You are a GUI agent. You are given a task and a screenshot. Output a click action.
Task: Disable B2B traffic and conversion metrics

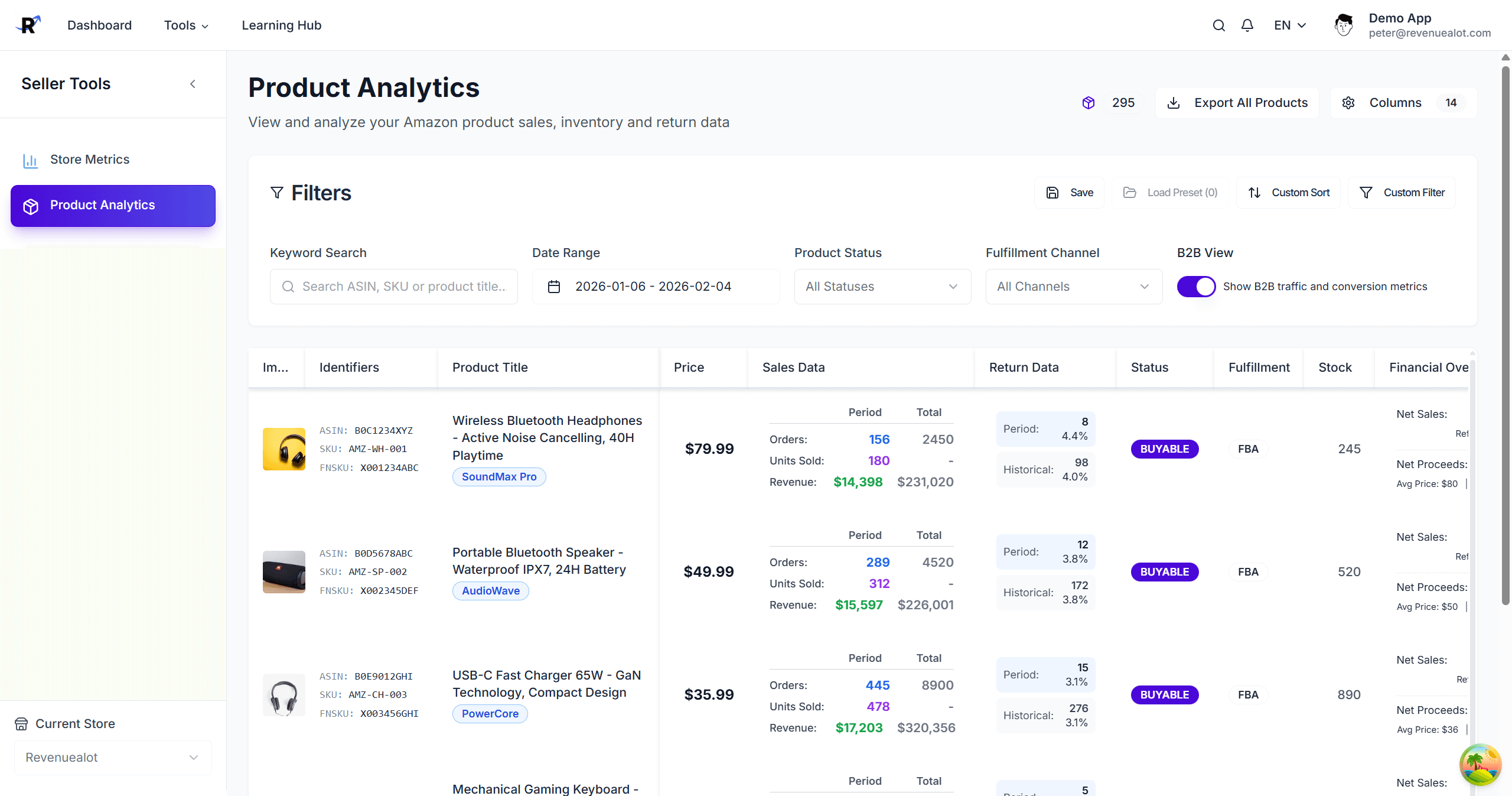click(x=1196, y=286)
